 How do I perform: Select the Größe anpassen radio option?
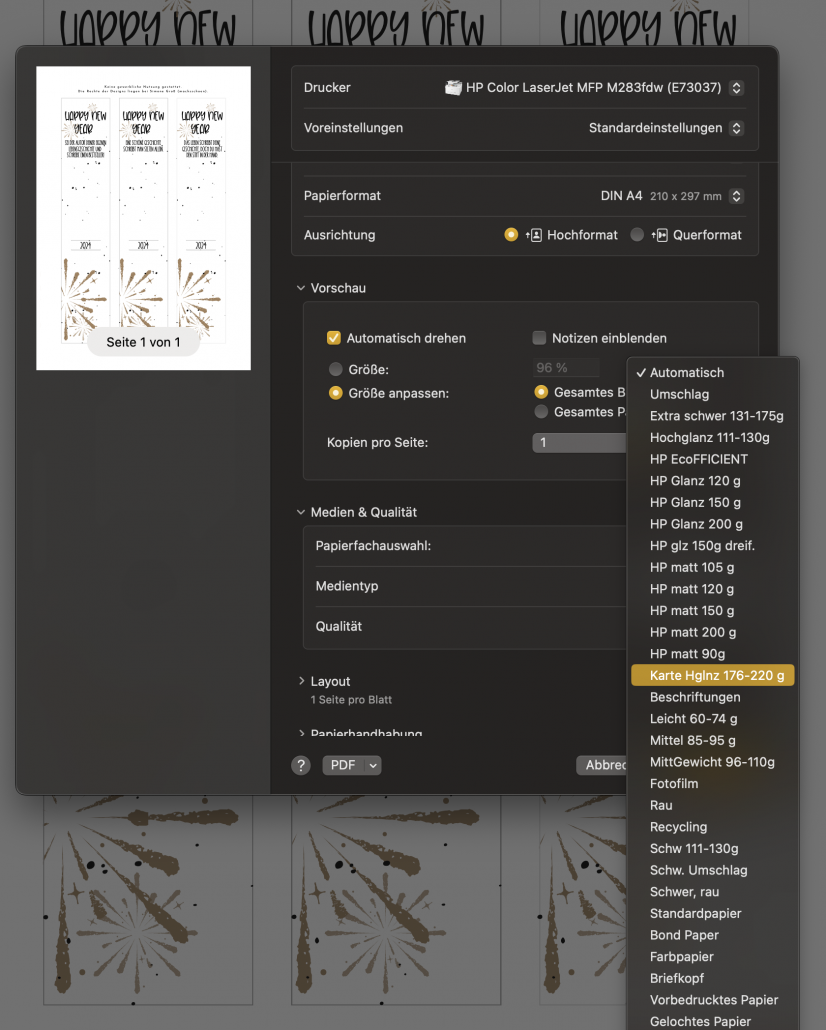click(x=336, y=393)
